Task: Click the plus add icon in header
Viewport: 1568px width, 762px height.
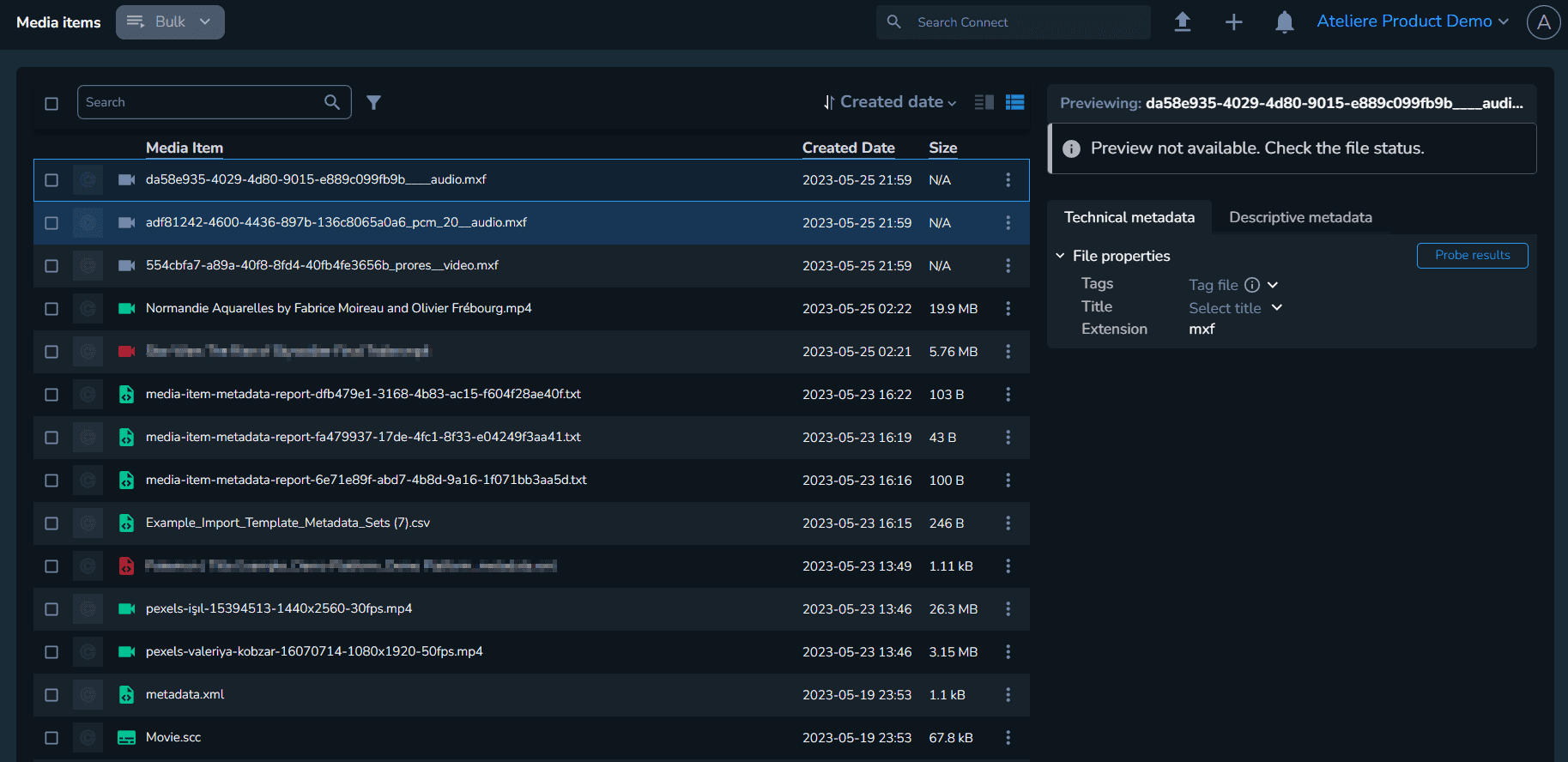Action: click(x=1233, y=22)
